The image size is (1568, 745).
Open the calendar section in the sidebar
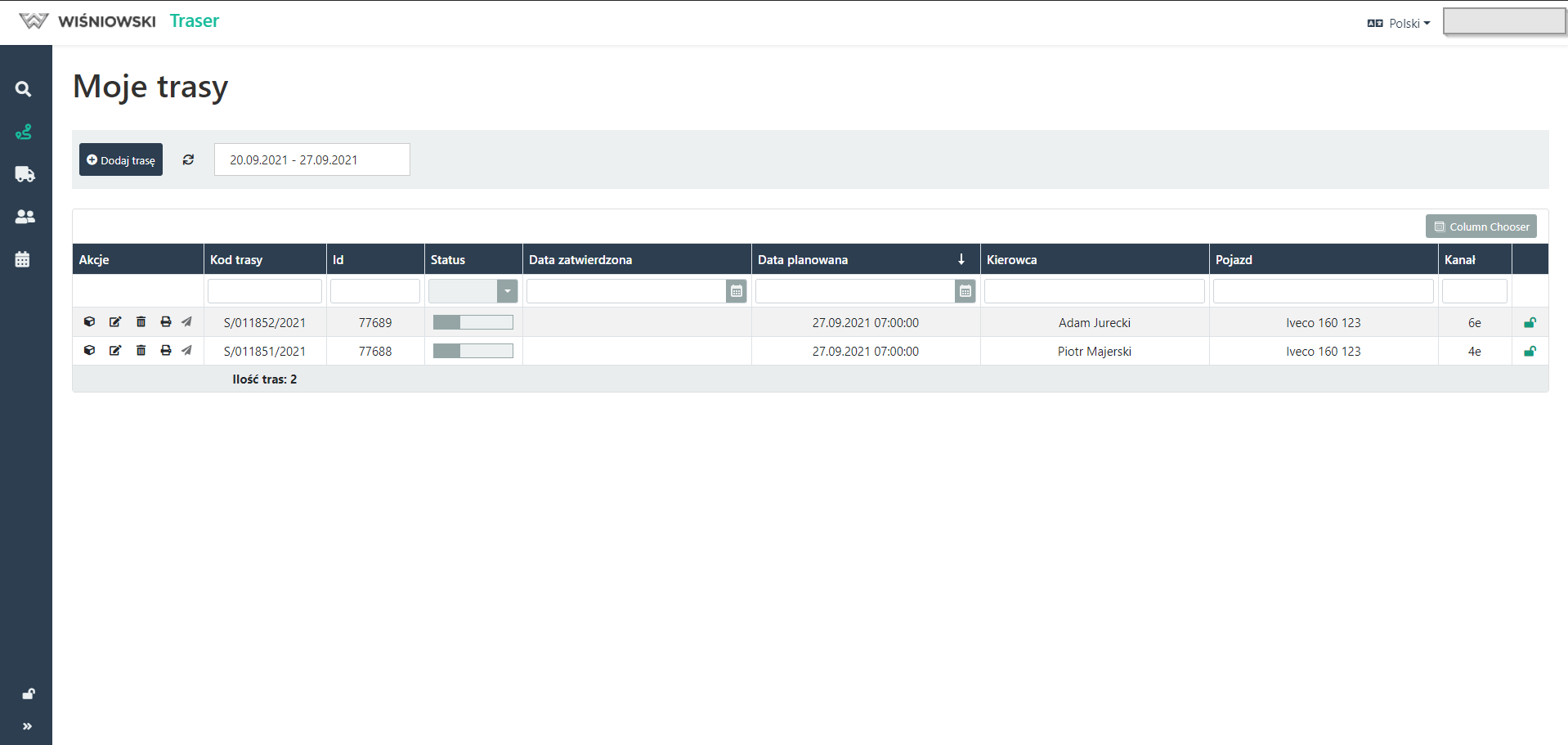coord(23,259)
